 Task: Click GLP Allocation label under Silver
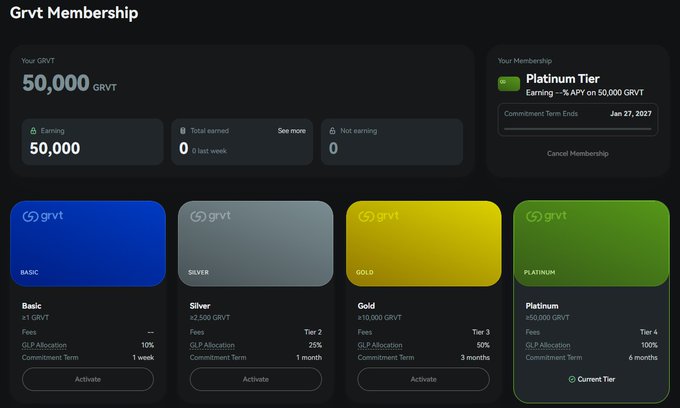click(212, 345)
